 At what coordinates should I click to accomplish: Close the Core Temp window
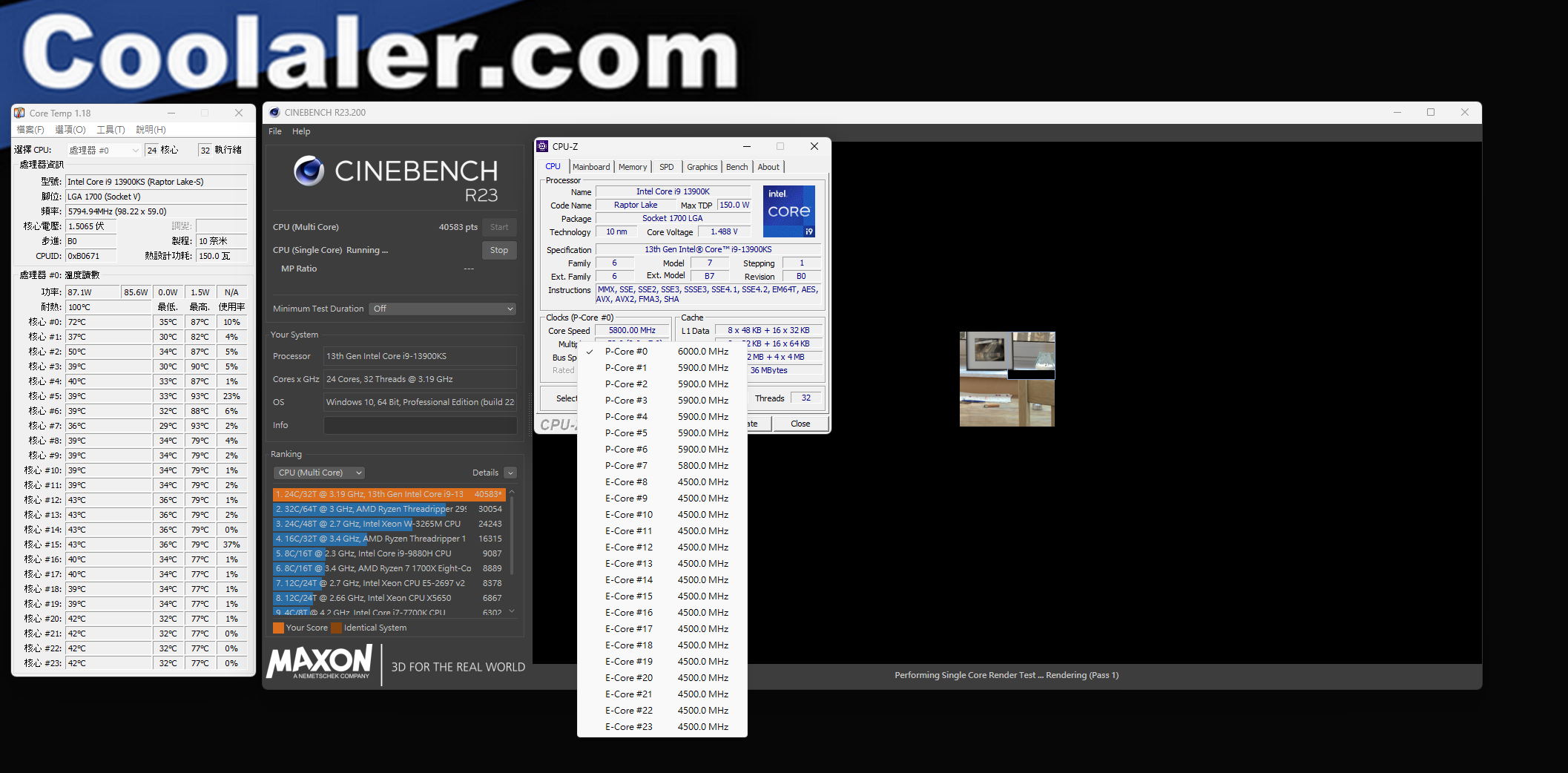[239, 113]
